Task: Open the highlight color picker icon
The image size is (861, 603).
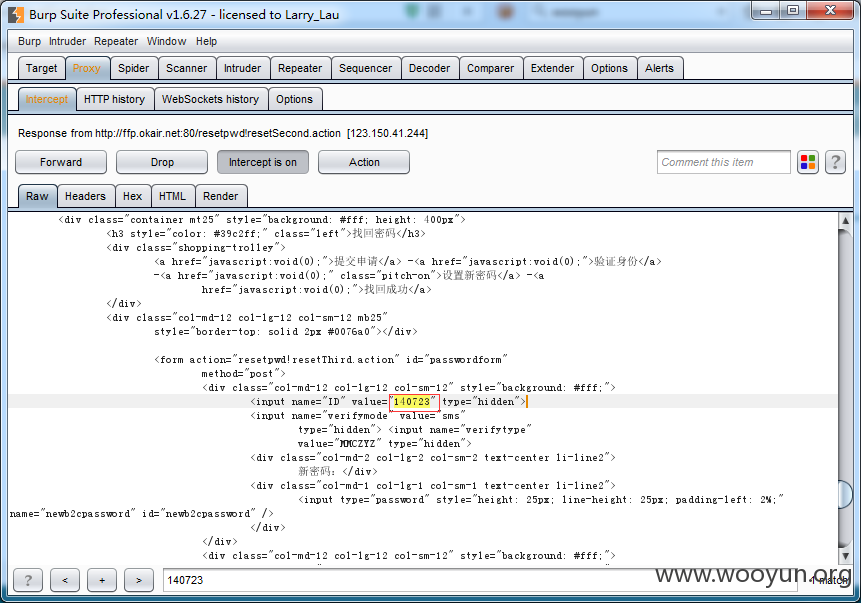Action: [x=808, y=163]
